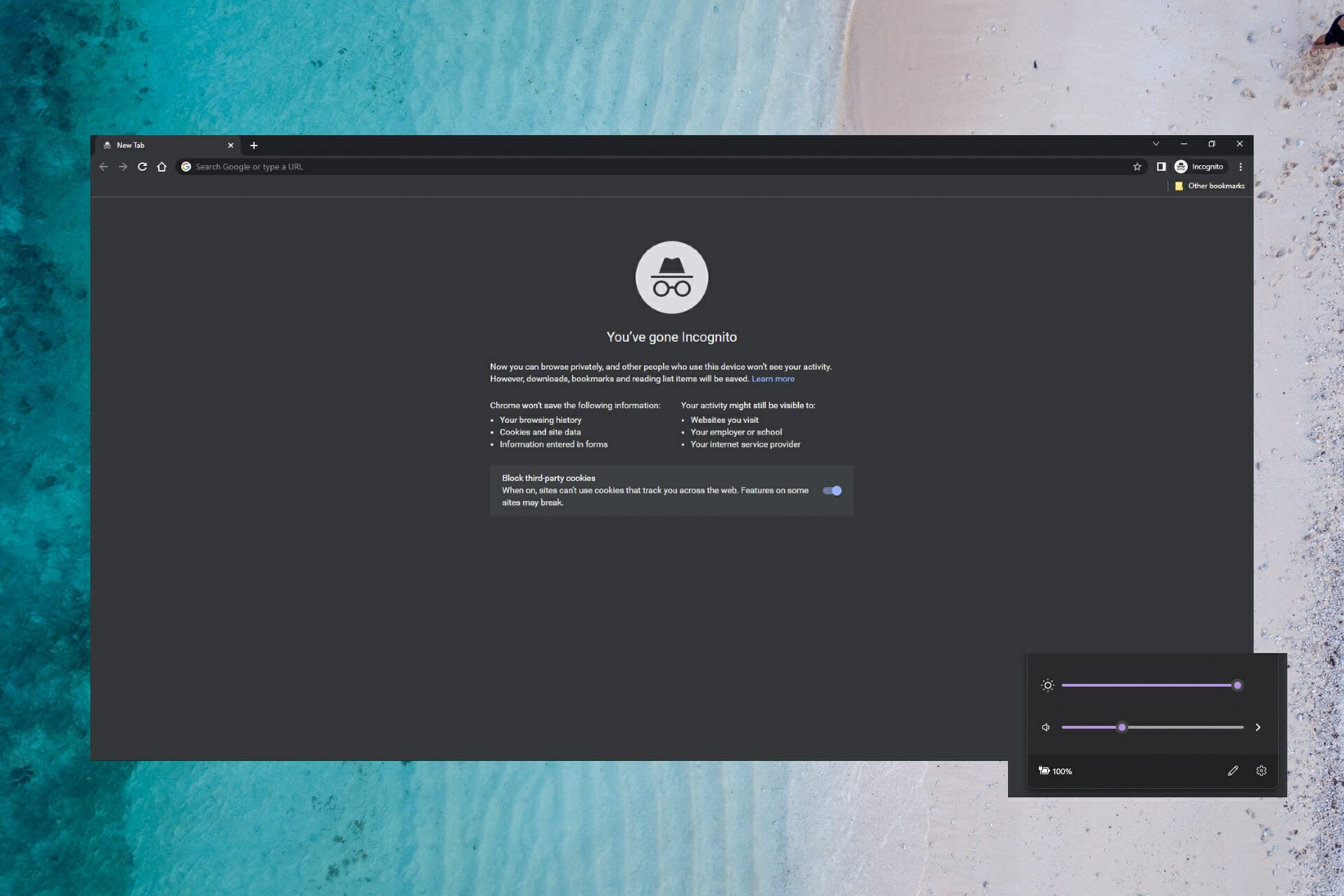Click the Google icon in address bar
This screenshot has height=896, width=1344.
coord(186,167)
